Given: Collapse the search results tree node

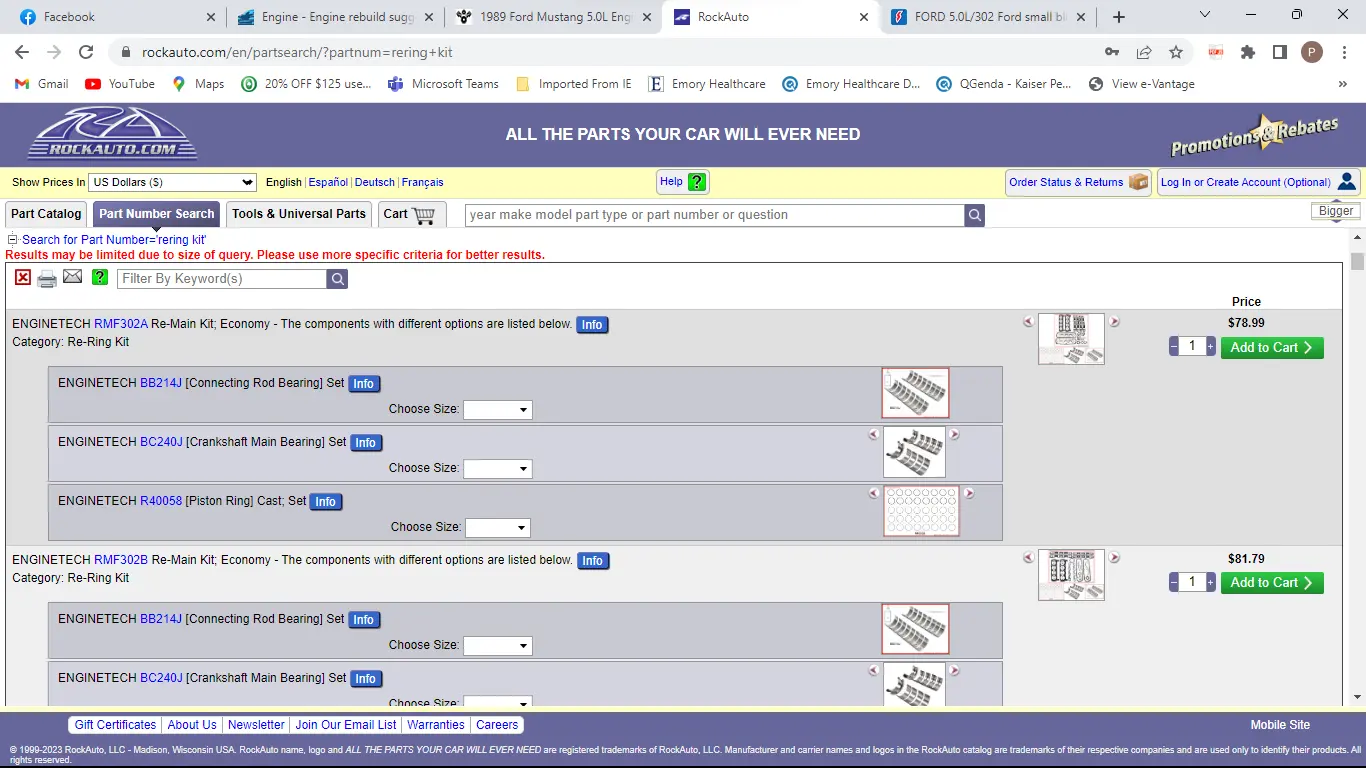Looking at the screenshot, I should [13, 240].
